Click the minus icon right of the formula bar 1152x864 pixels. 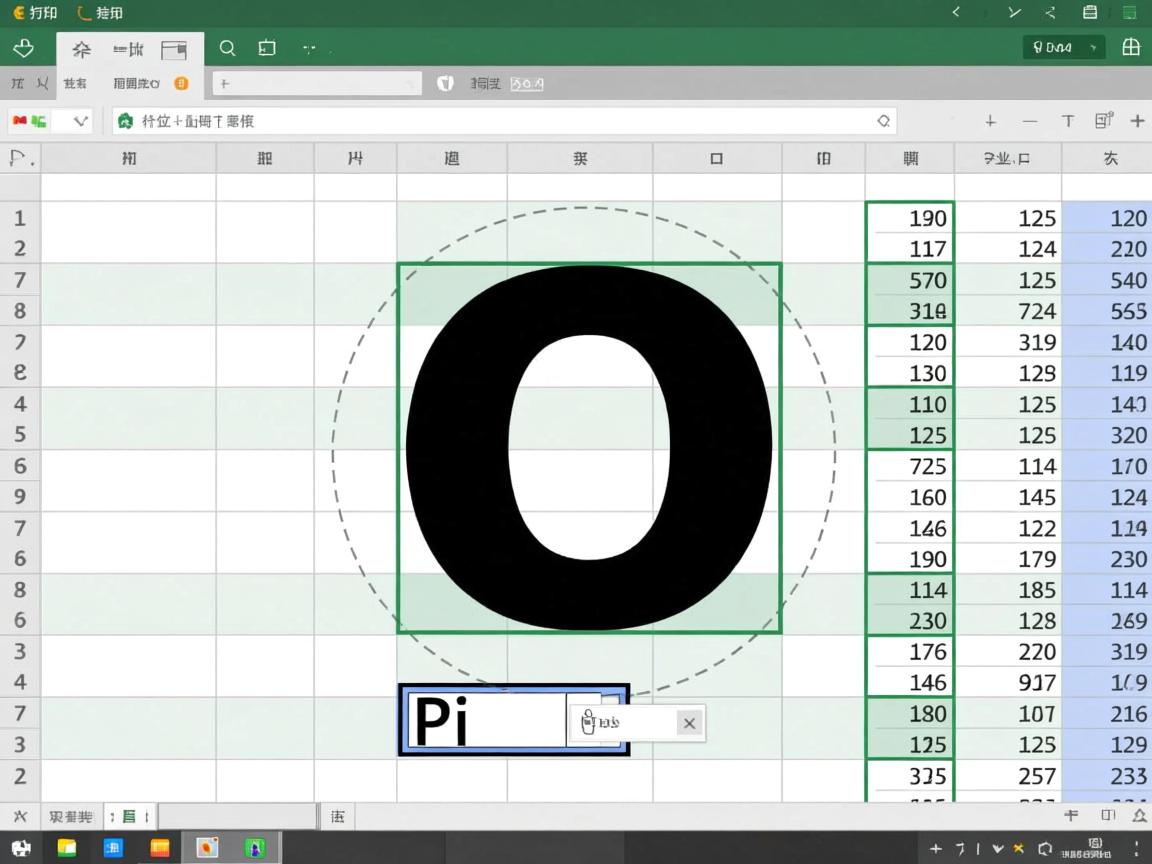[1030, 121]
